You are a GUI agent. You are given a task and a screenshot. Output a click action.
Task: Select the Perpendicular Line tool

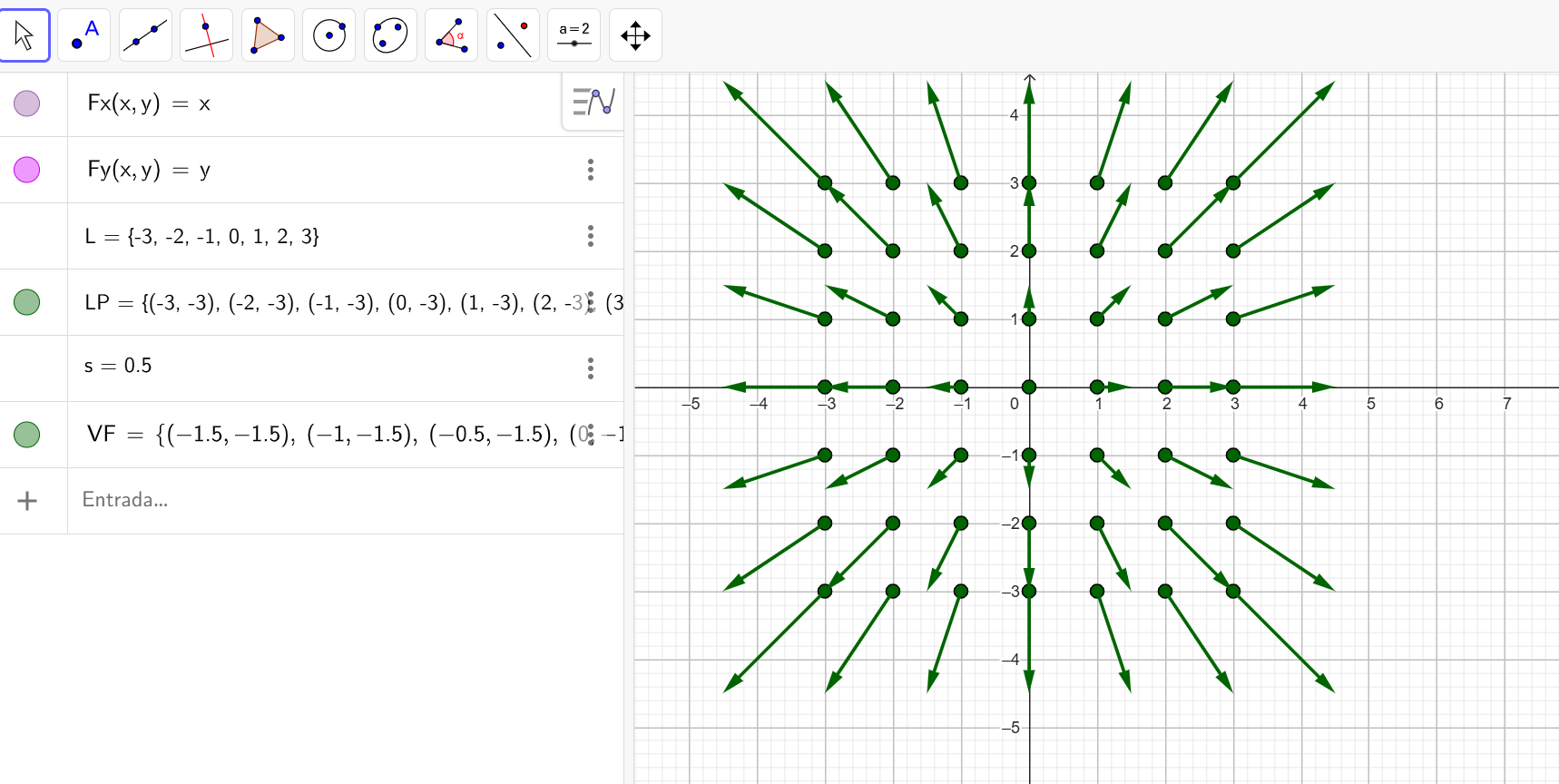click(x=207, y=35)
